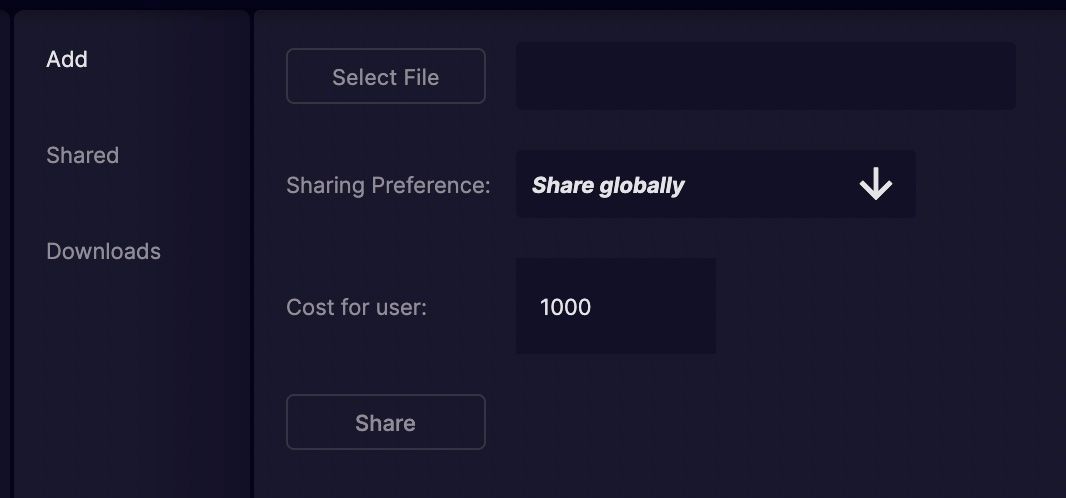Click the Share globally italic text
This screenshot has width=1066, height=498.
[608, 185]
